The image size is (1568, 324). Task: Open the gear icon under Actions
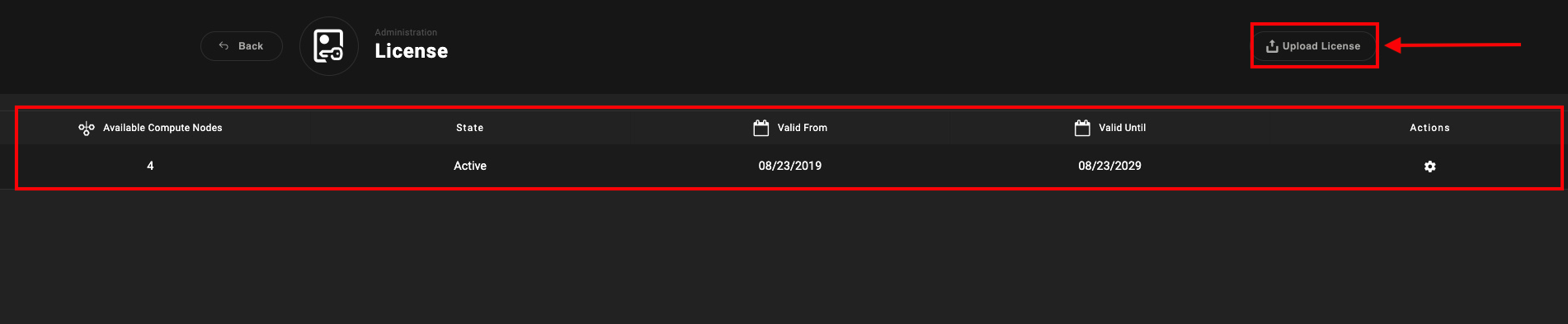click(1430, 167)
